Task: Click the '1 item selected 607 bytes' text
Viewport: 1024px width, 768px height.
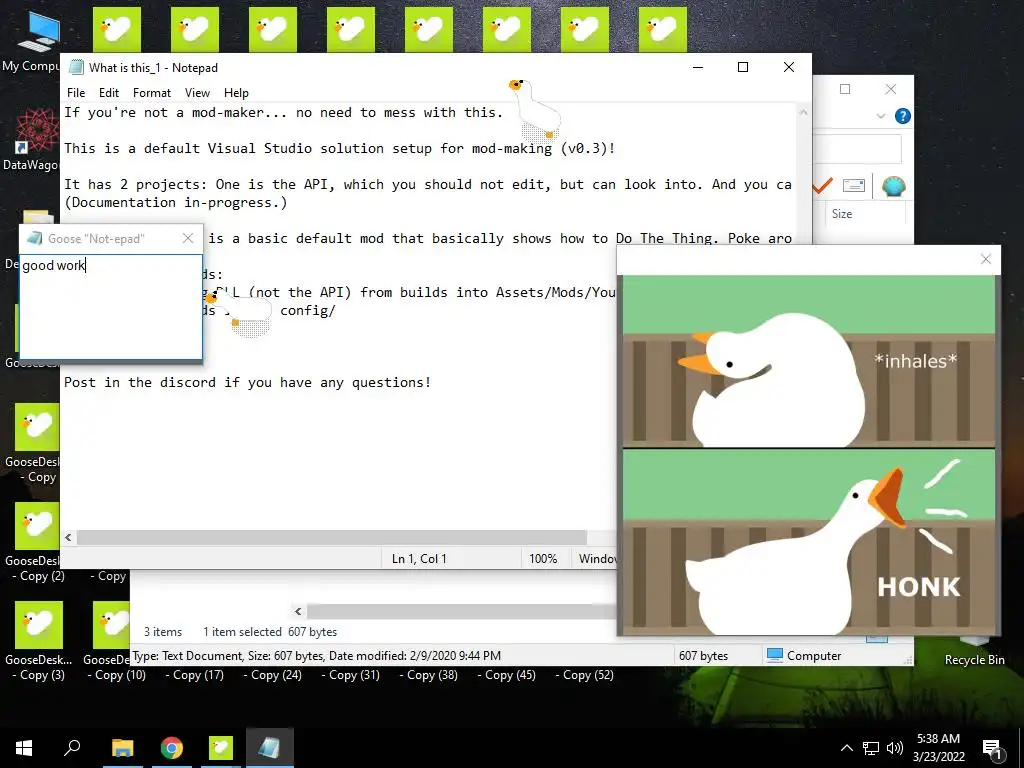Action: pyautogui.click(x=270, y=632)
